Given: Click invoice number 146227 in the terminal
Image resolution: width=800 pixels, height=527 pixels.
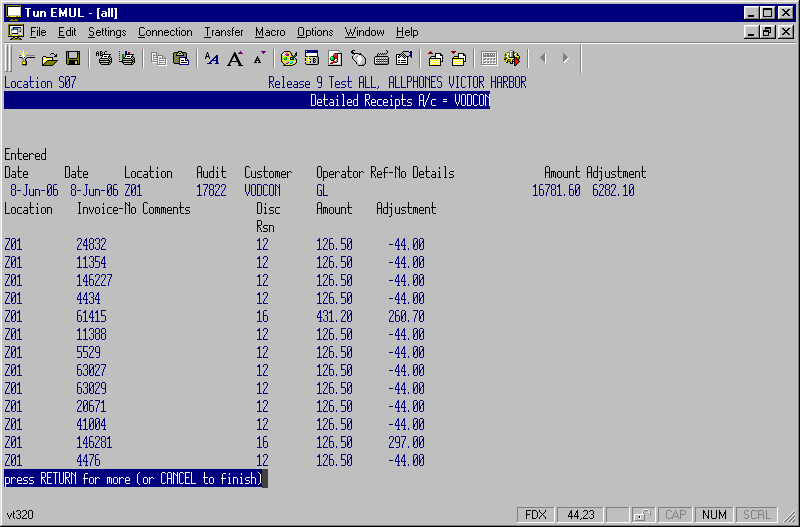Looking at the screenshot, I should 94,281.
